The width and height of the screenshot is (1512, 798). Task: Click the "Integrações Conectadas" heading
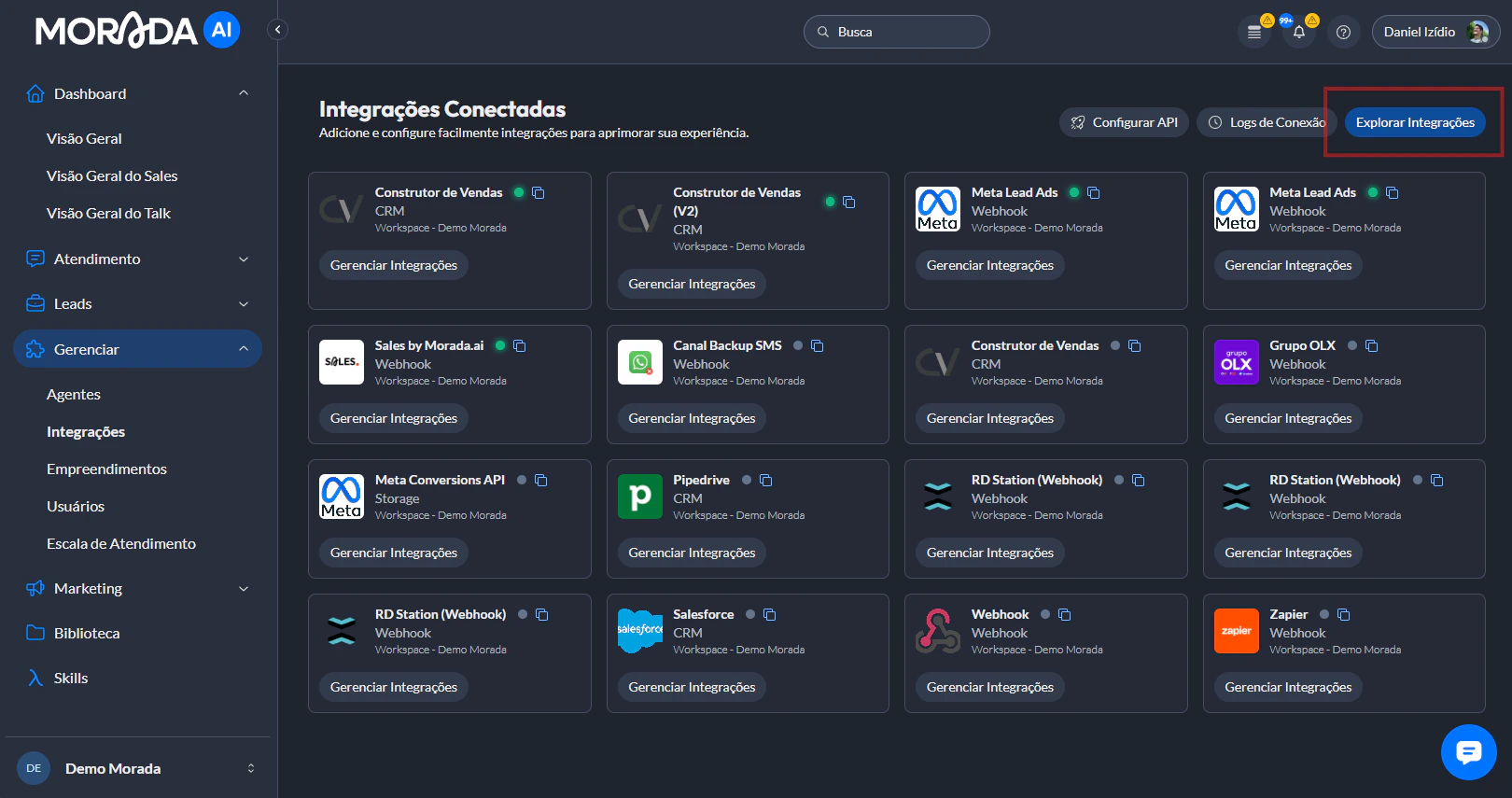442,109
